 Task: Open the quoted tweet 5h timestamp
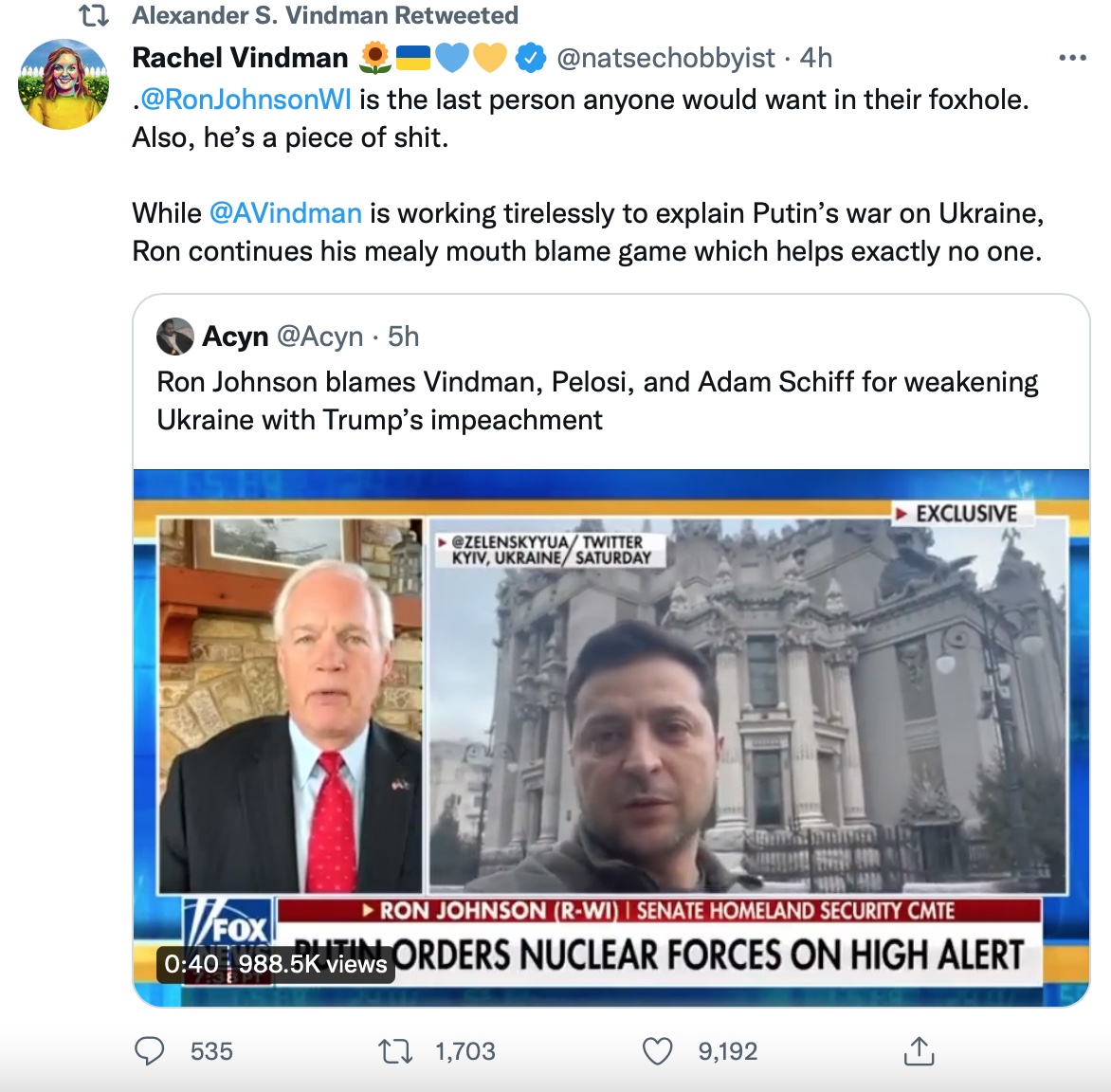point(403,336)
